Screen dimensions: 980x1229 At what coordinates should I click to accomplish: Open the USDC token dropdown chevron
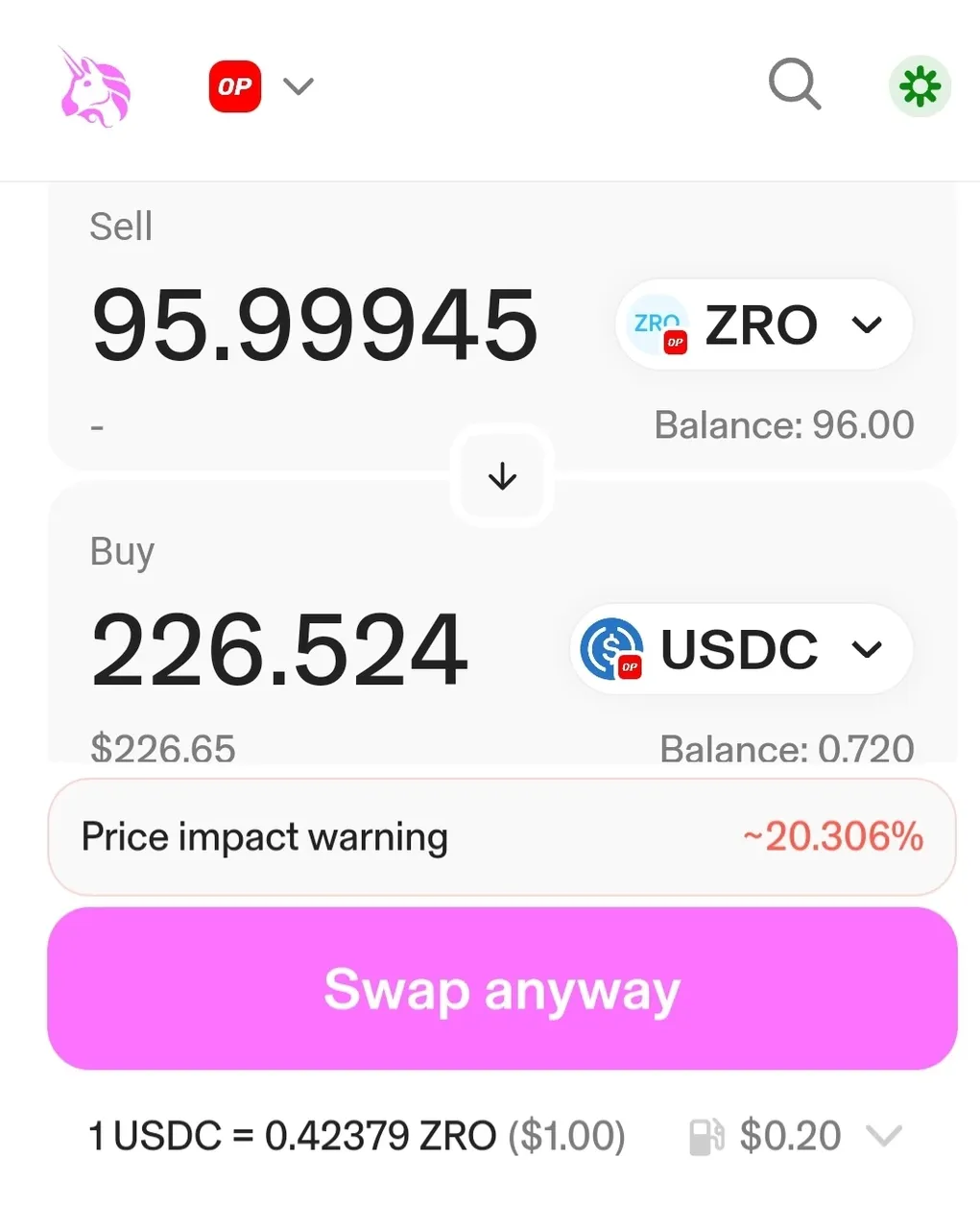click(867, 650)
